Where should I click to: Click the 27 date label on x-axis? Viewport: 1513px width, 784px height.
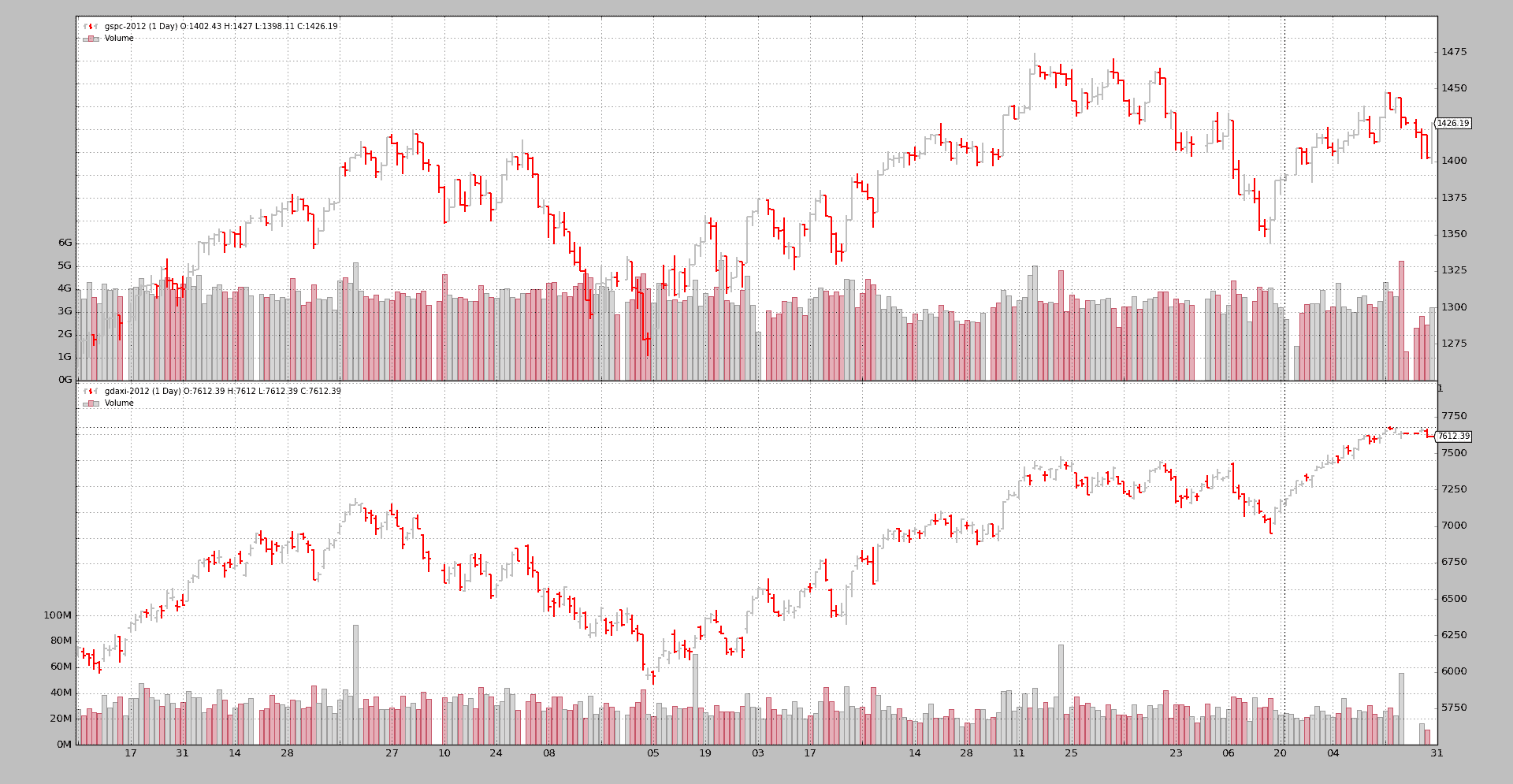pos(392,753)
